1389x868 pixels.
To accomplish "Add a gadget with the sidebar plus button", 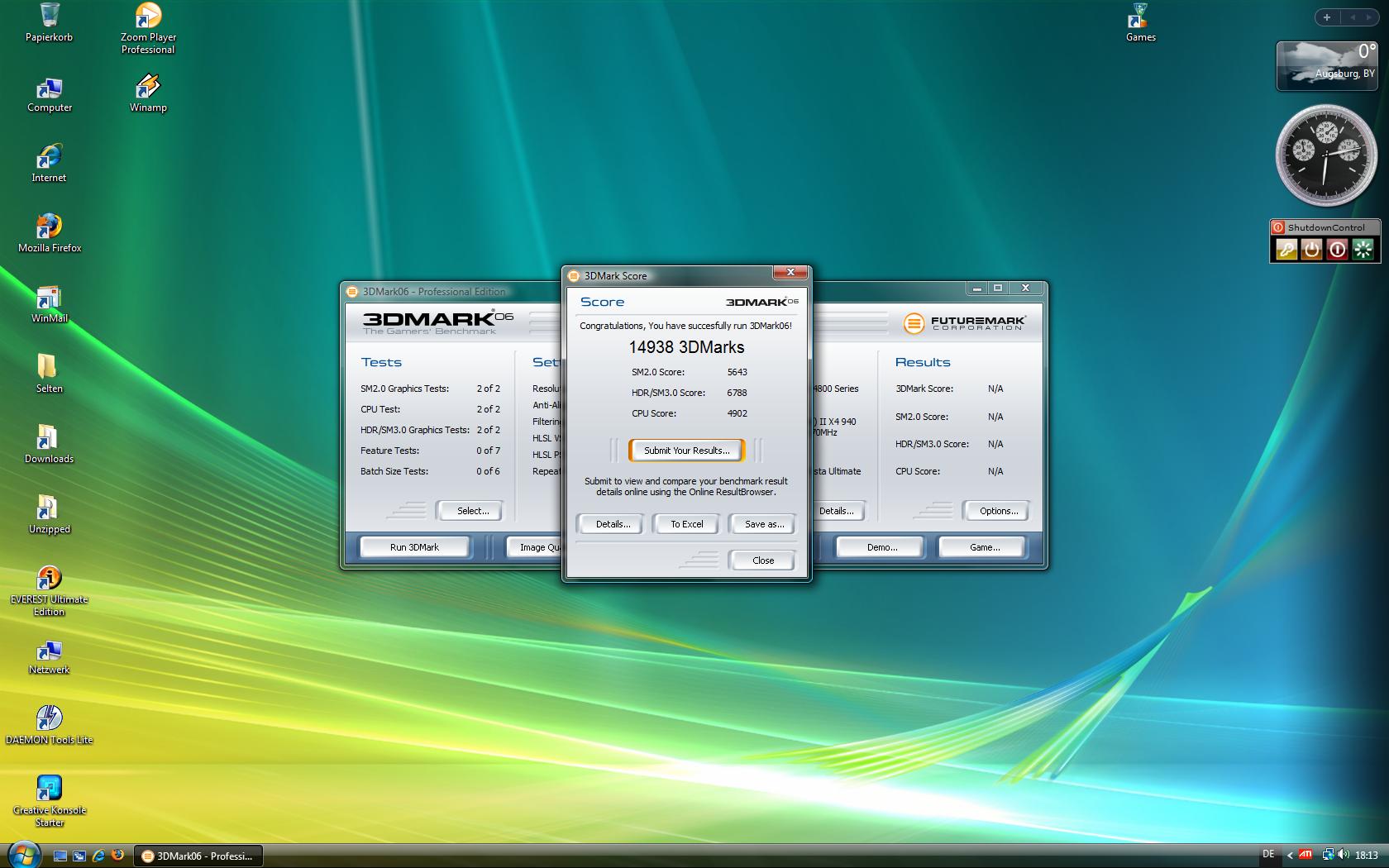I will coord(1327,17).
